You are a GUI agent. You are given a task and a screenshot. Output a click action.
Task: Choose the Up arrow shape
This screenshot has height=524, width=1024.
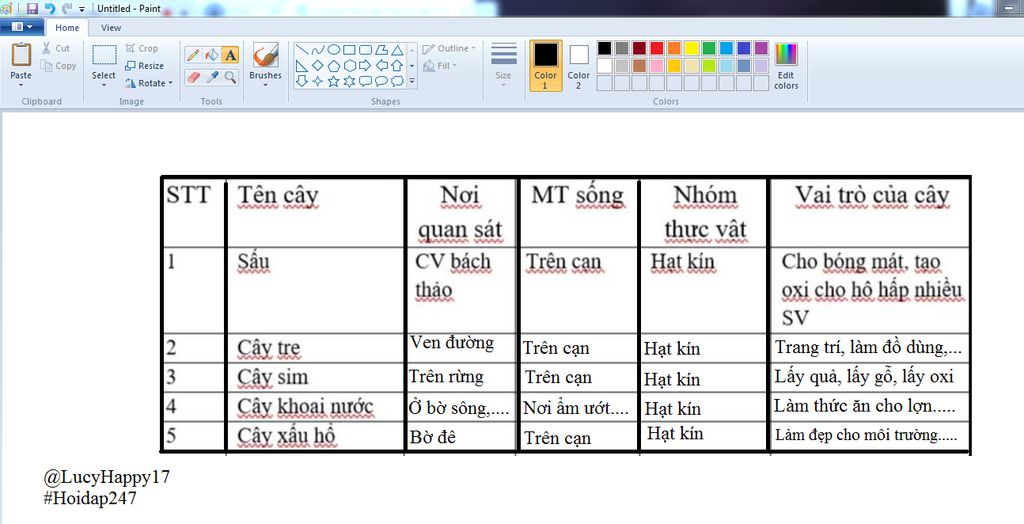click(x=397, y=65)
